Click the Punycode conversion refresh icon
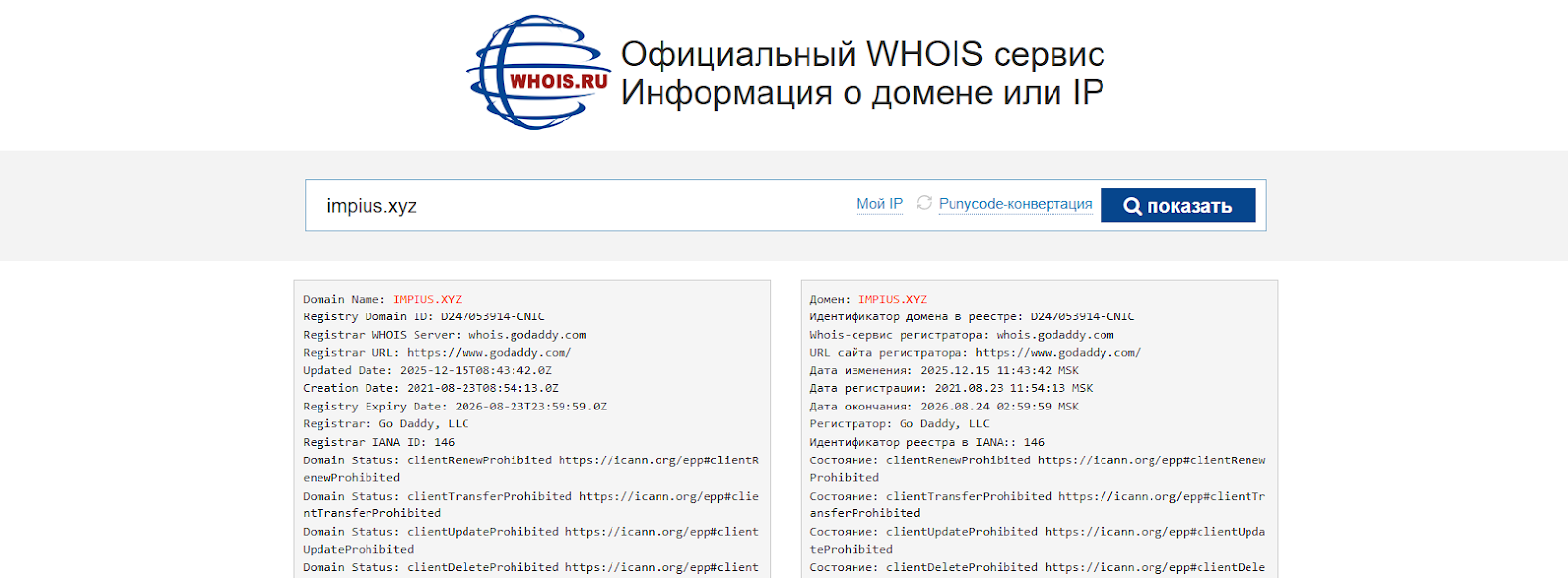The width and height of the screenshot is (1568, 578). (924, 203)
